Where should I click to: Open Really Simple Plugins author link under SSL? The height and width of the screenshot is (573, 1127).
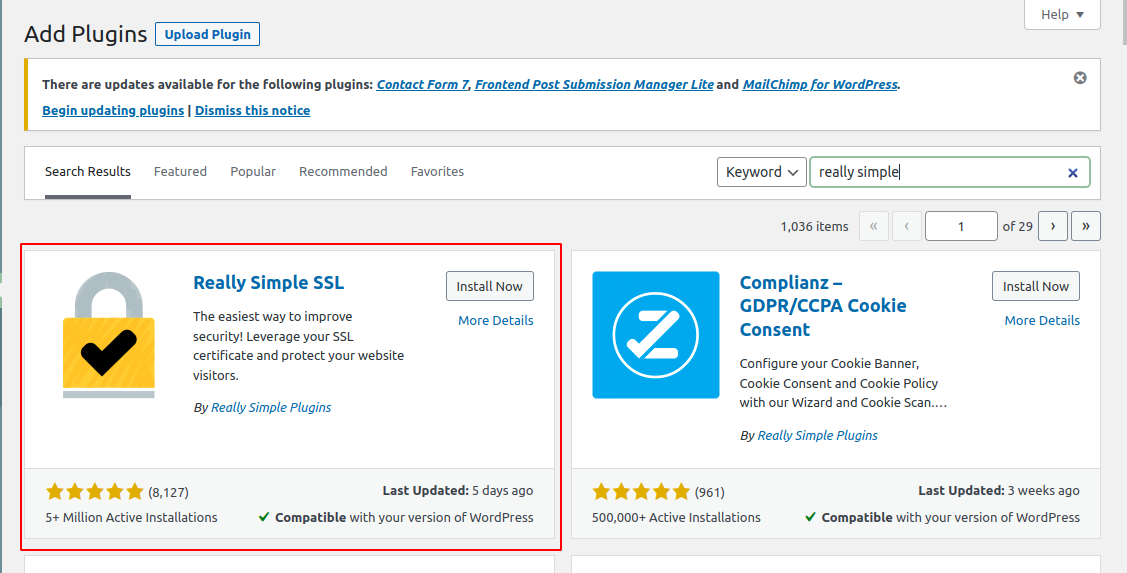[271, 408]
